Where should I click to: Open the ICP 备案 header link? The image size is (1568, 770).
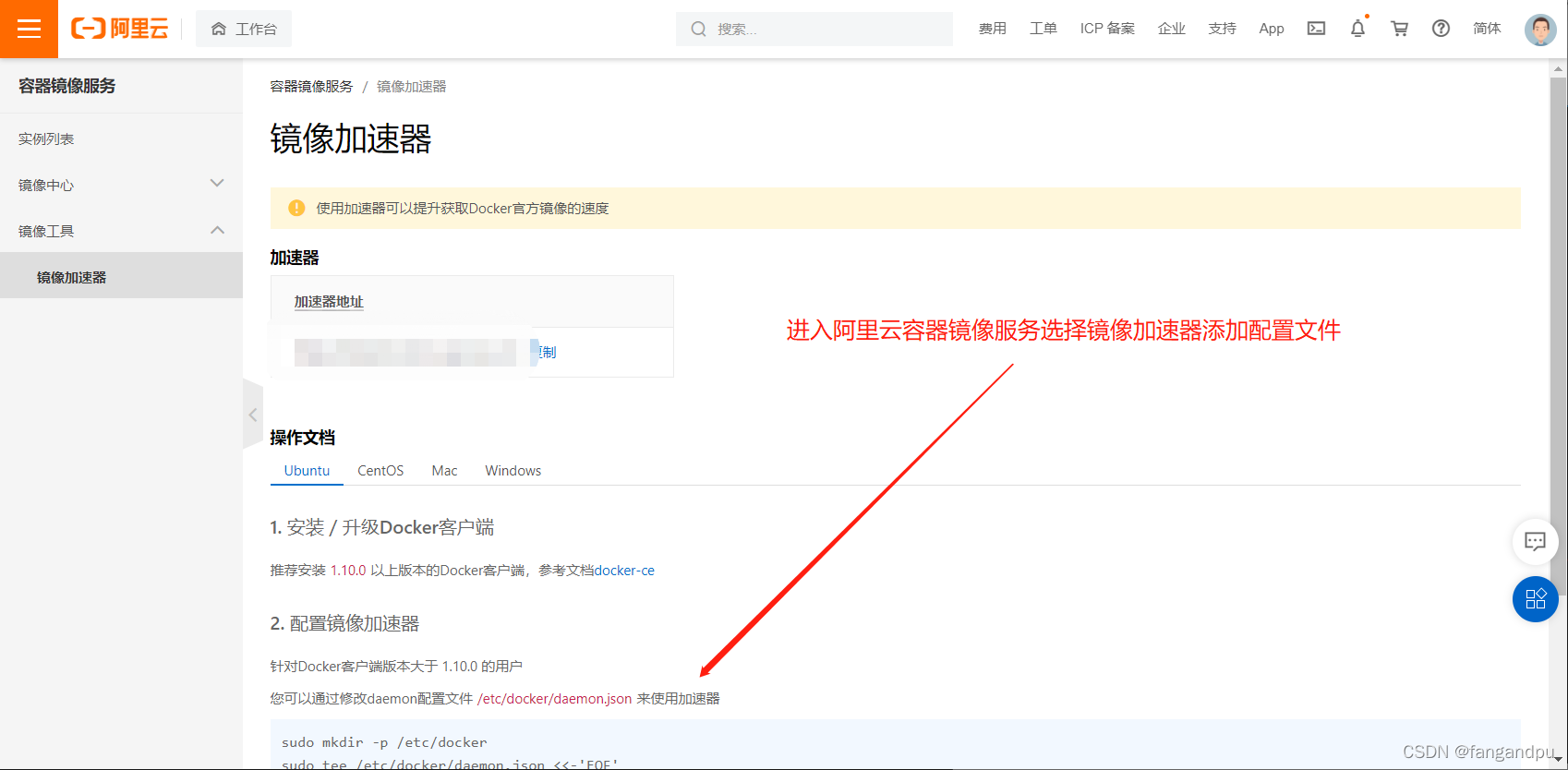pos(1107,29)
